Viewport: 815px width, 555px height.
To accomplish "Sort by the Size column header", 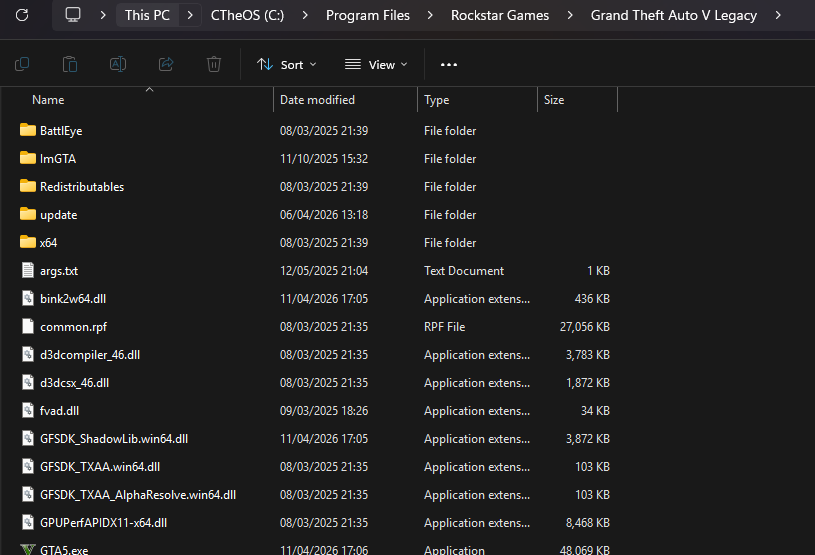I will 554,100.
